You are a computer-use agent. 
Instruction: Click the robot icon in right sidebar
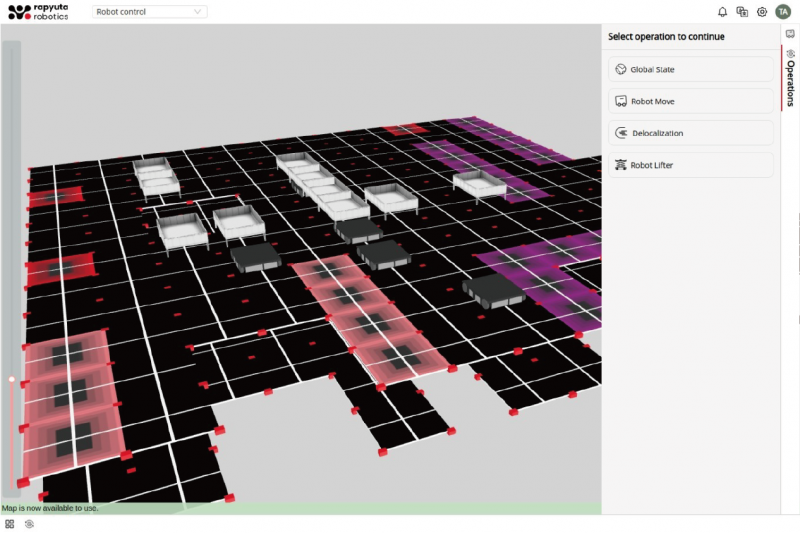point(790,34)
